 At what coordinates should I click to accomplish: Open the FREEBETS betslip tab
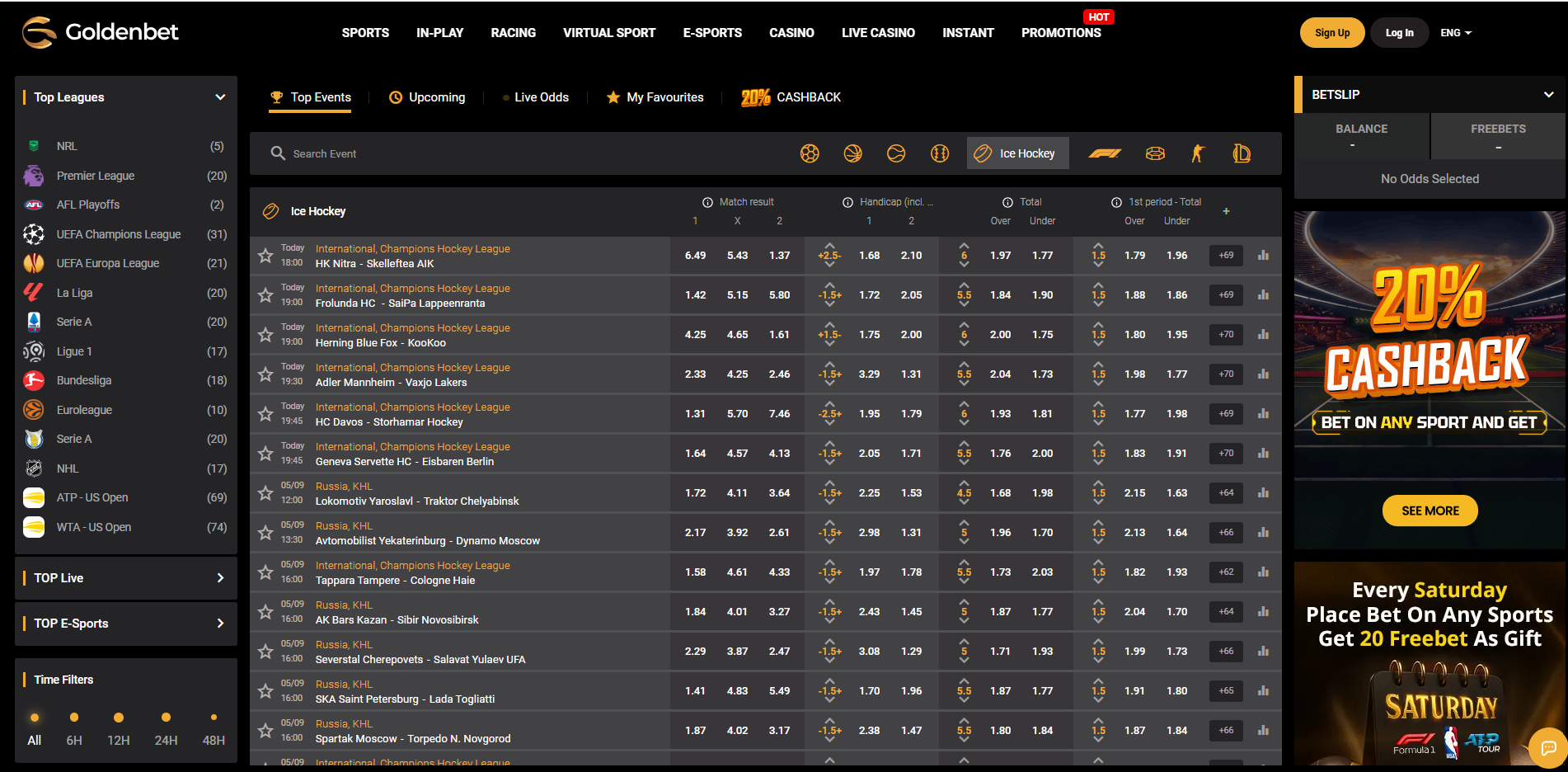(x=1498, y=135)
